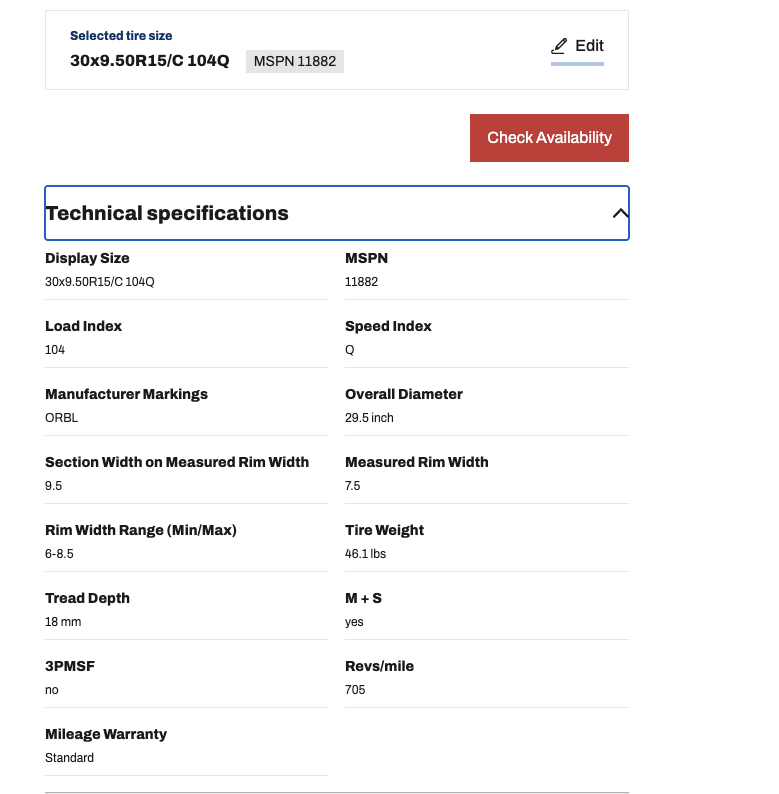Click the Edit link text
The width and height of the screenshot is (779, 794).
coord(589,46)
